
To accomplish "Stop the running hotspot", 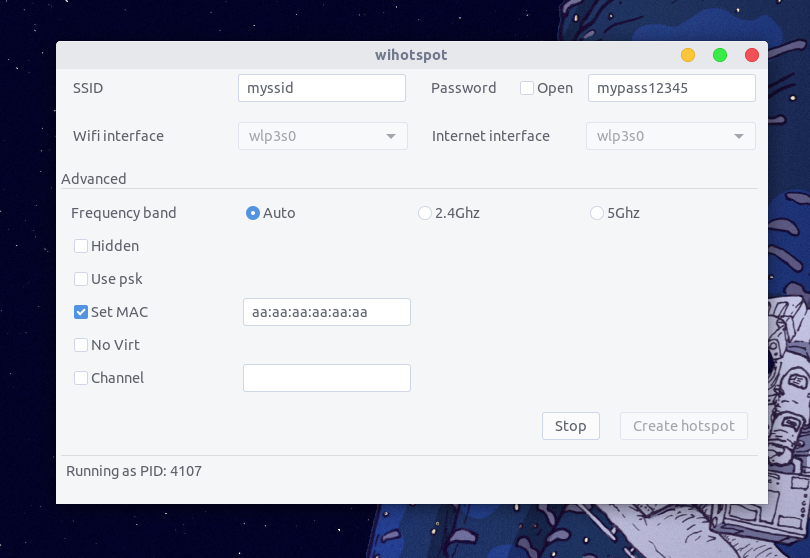I will tap(571, 426).
